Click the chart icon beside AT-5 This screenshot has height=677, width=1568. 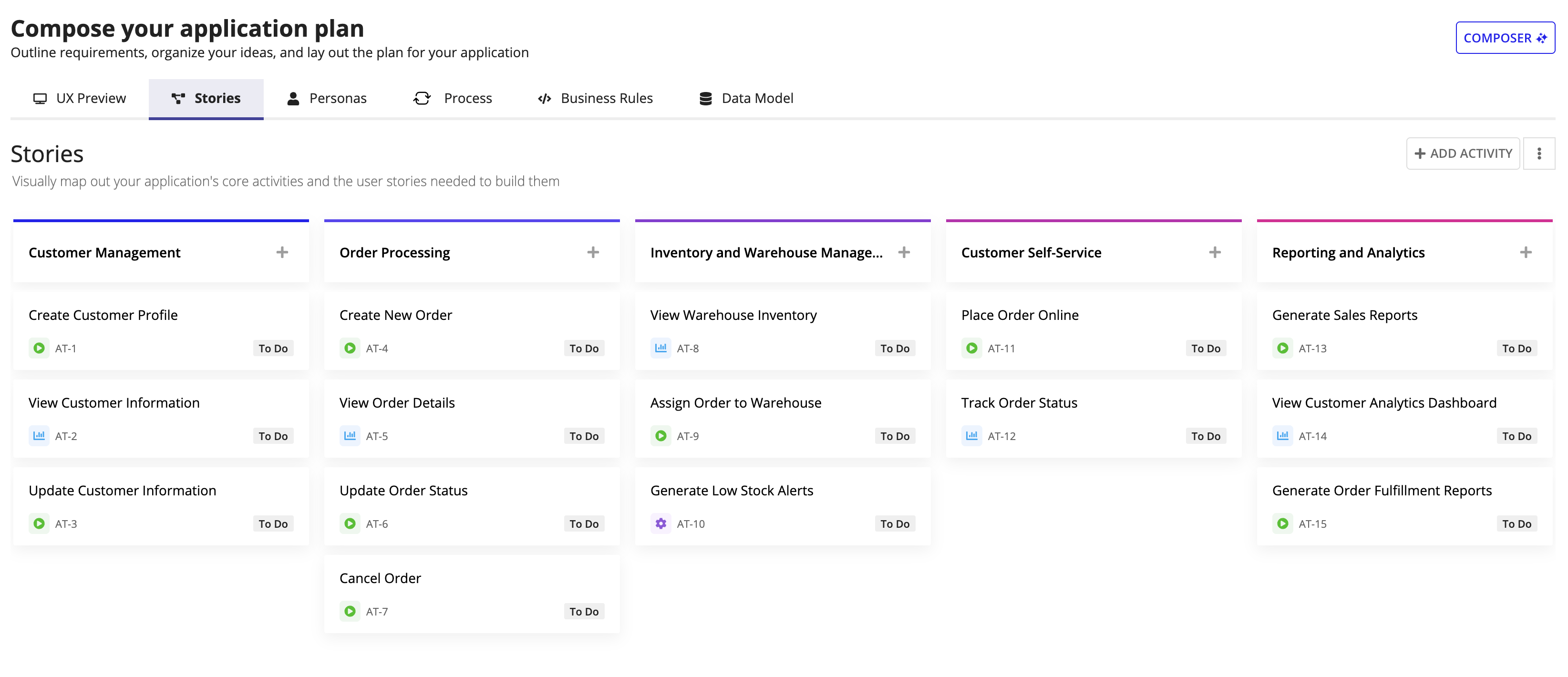click(x=350, y=435)
